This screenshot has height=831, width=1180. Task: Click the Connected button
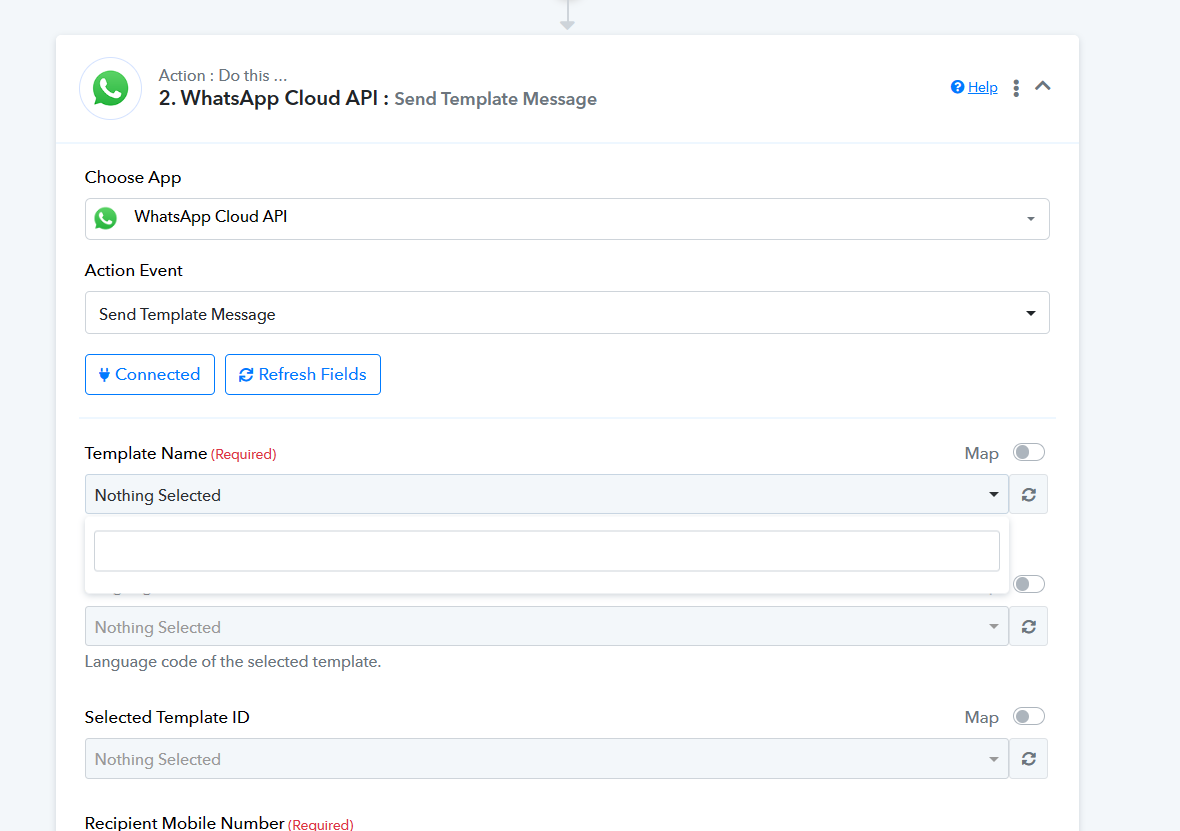(x=150, y=374)
